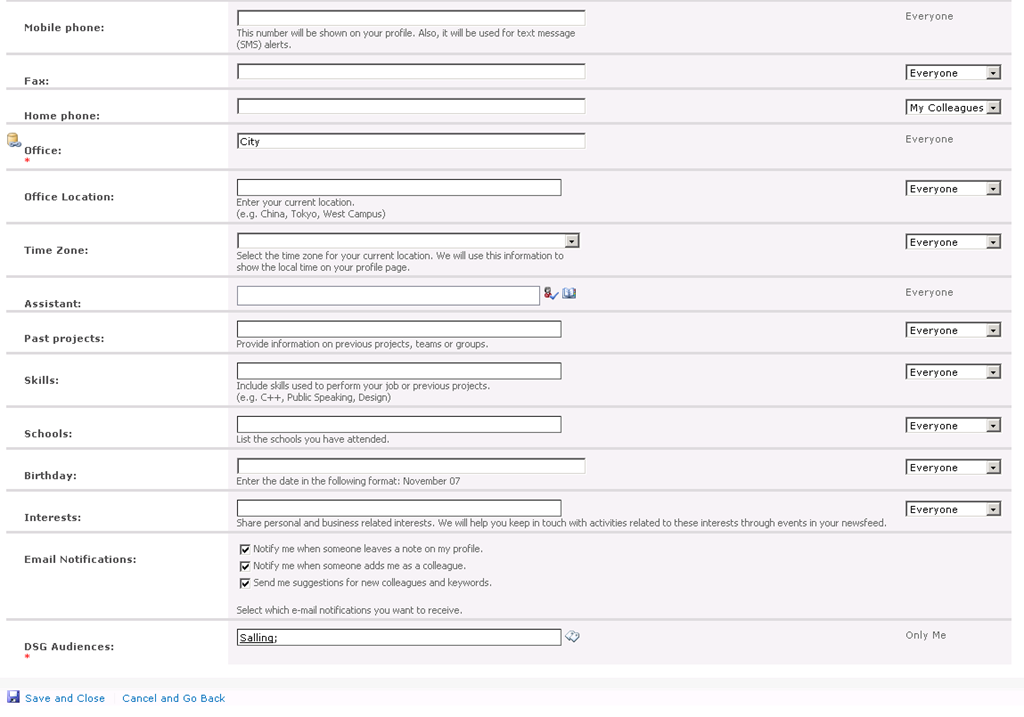Click into the Office Location field

coord(398,188)
